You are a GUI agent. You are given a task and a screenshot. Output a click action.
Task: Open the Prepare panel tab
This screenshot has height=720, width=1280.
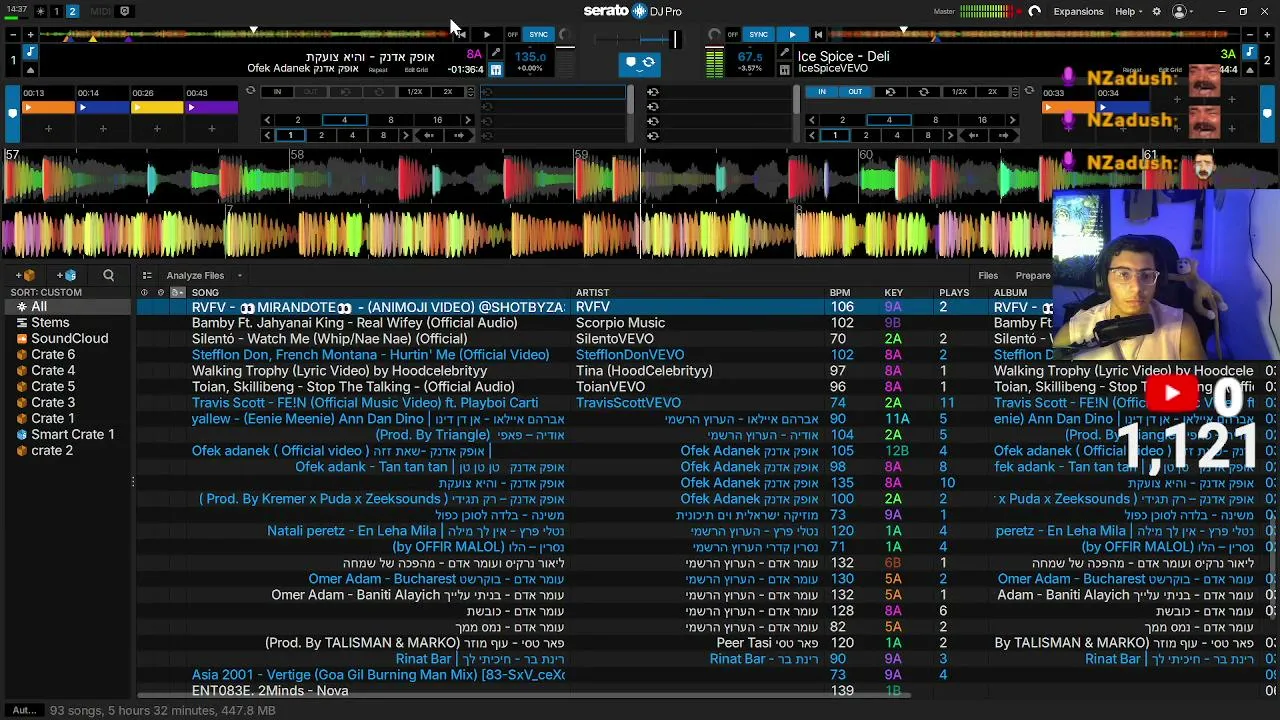click(x=1033, y=275)
